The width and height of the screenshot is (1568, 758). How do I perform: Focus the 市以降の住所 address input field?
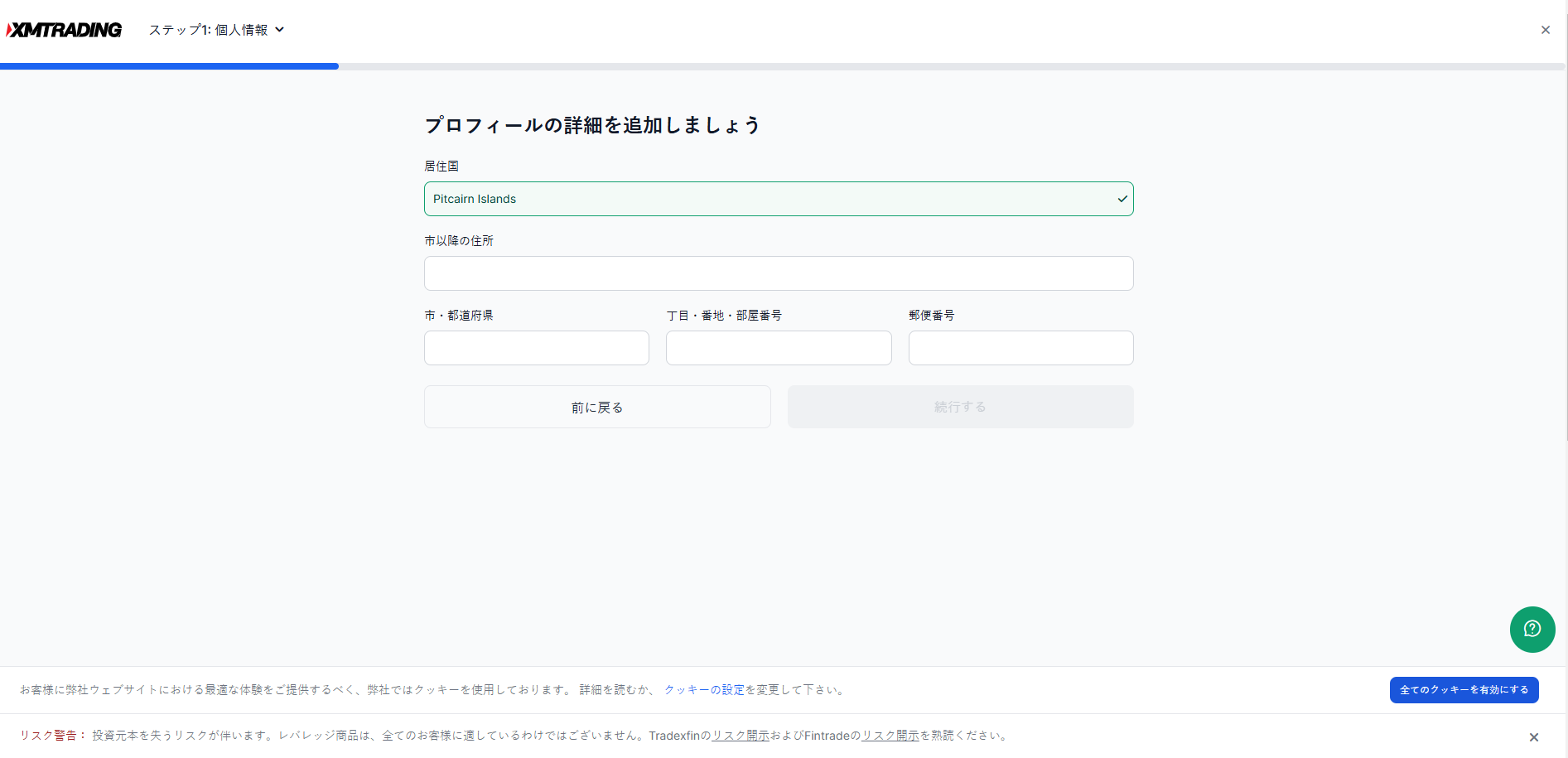point(779,273)
